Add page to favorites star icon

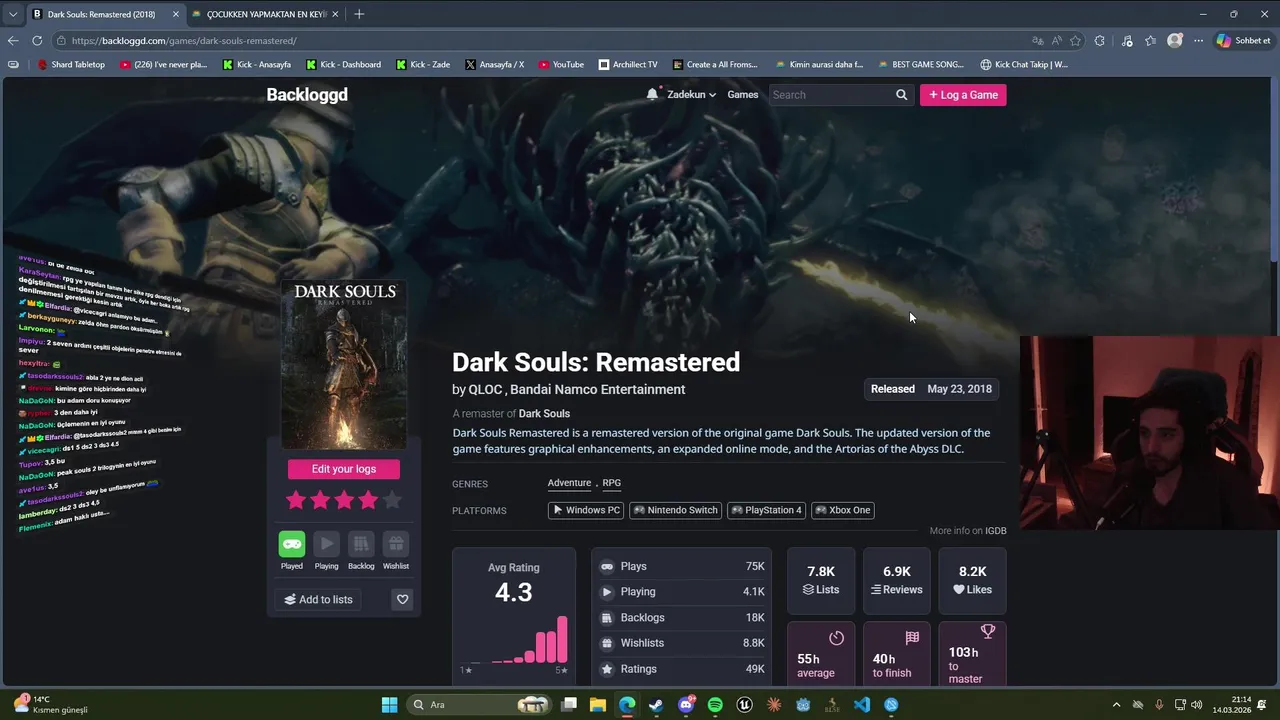[1076, 41]
